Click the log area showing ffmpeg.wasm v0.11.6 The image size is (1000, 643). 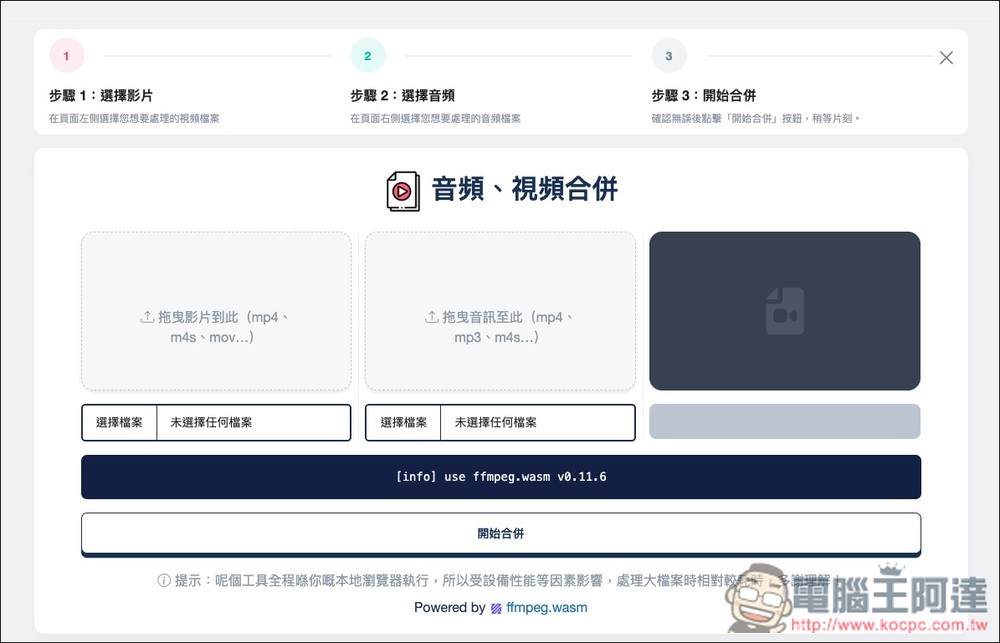pyautogui.click(x=500, y=477)
